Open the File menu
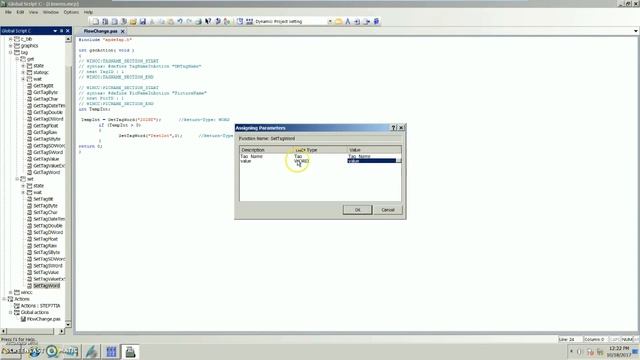Screen dimensions: 640x360 (8, 12)
